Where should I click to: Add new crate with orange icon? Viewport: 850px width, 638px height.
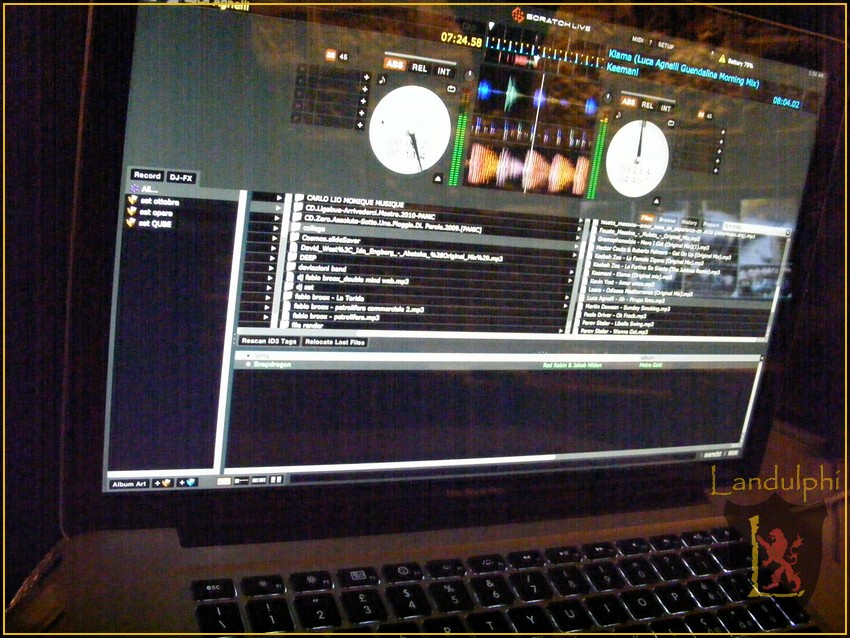pos(163,483)
